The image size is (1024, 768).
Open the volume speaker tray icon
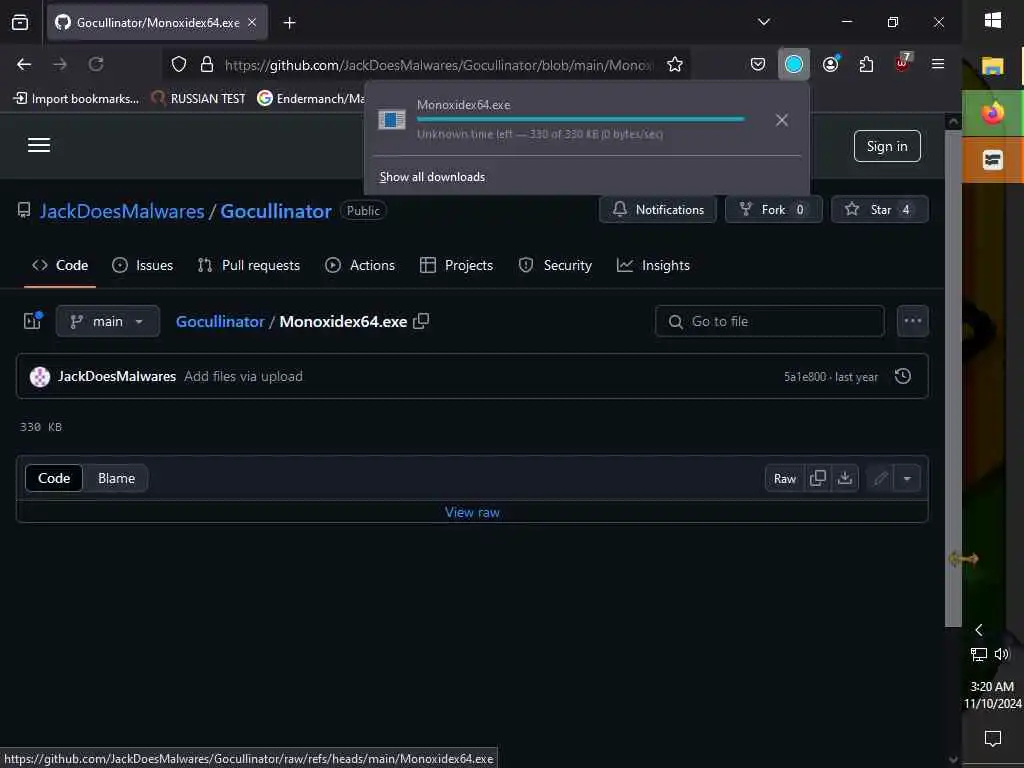[x=1002, y=654]
